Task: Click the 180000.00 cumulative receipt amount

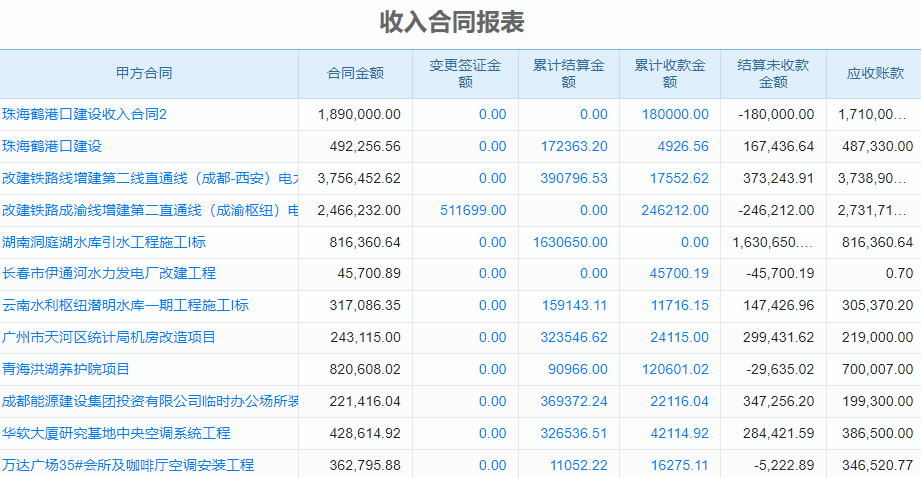Action: click(675, 115)
